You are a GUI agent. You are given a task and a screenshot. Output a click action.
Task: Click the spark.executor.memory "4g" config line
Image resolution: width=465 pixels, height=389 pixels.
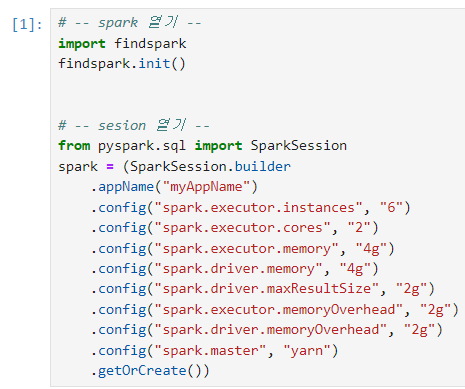[242, 248]
